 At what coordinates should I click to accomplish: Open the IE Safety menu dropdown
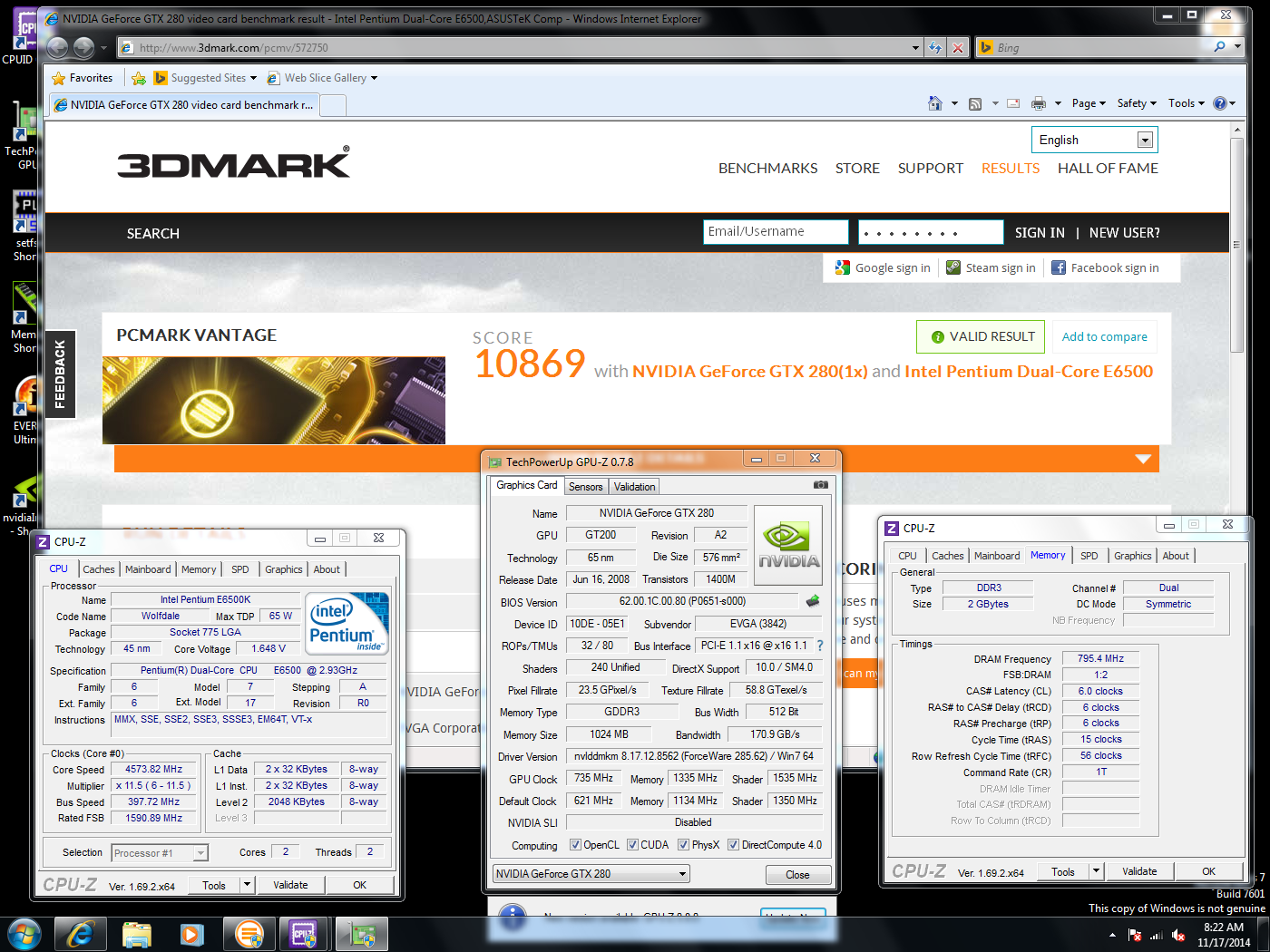pyautogui.click(x=1136, y=103)
